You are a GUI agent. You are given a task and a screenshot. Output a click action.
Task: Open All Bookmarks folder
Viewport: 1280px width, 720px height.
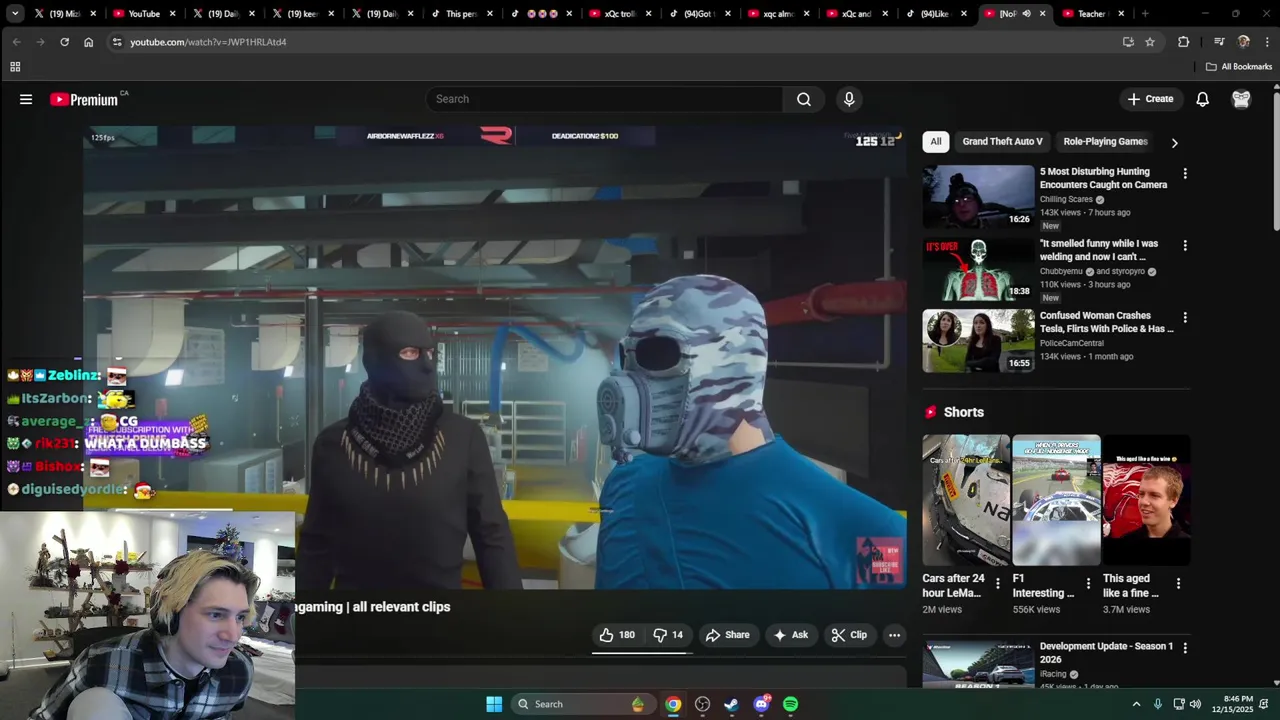pyautogui.click(x=1239, y=67)
